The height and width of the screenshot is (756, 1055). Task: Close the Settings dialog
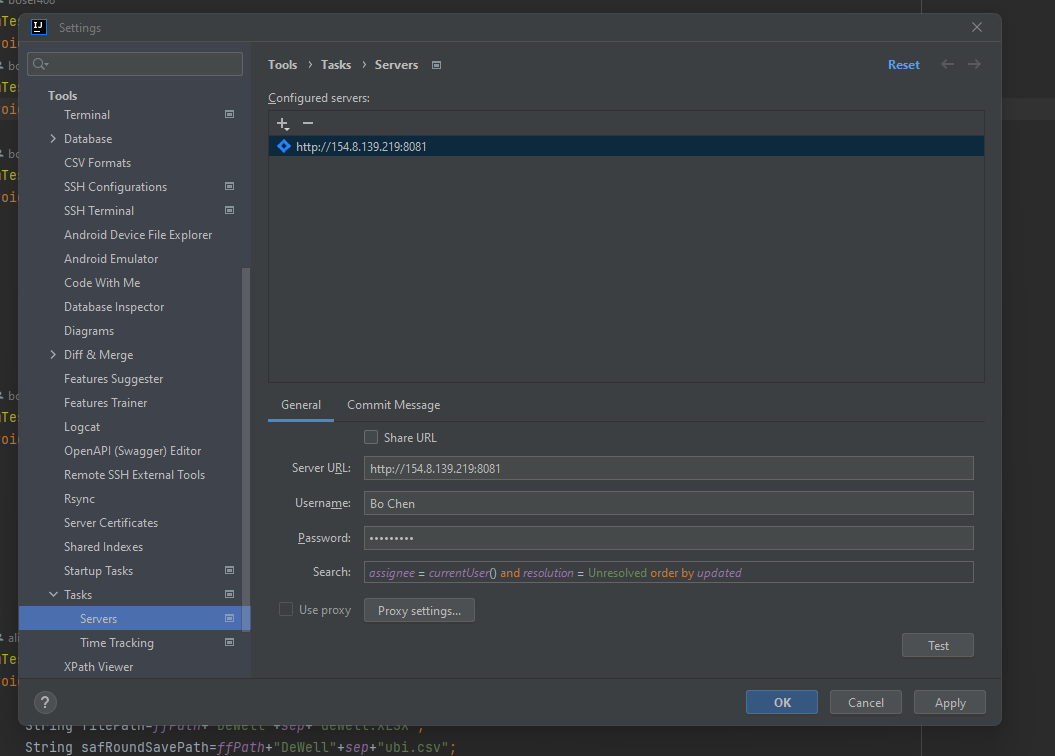click(977, 27)
